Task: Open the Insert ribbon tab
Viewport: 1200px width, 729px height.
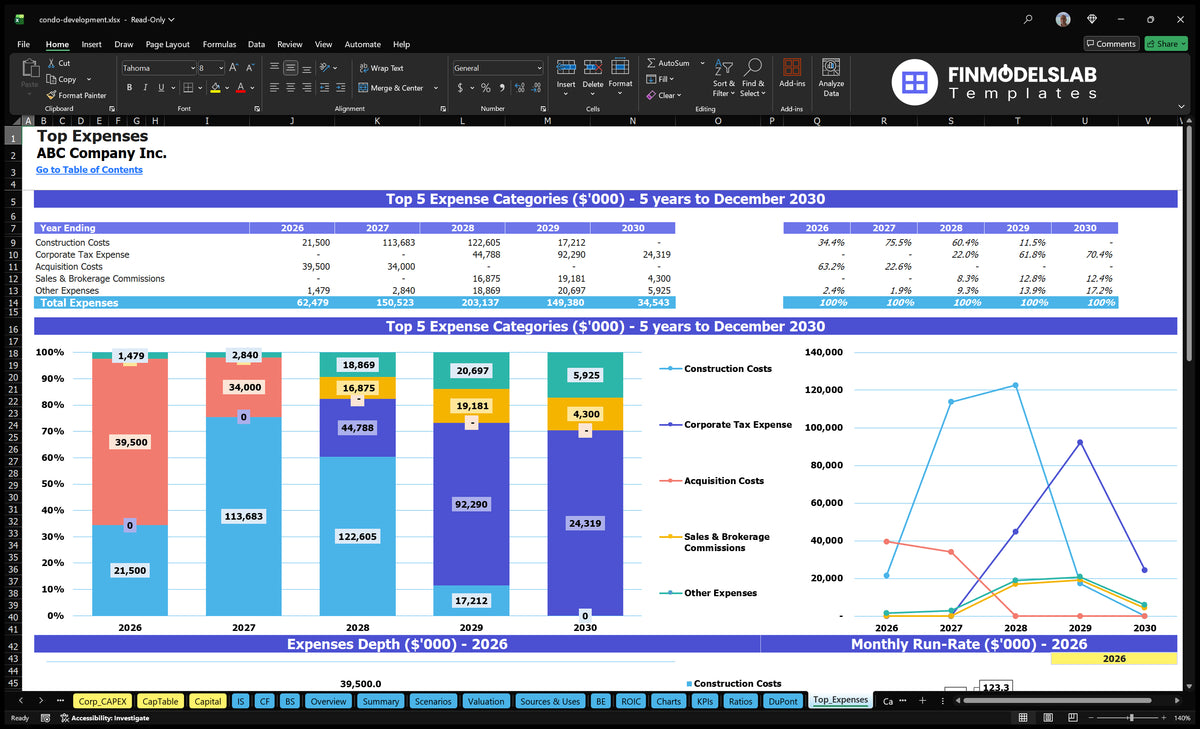Action: (91, 44)
